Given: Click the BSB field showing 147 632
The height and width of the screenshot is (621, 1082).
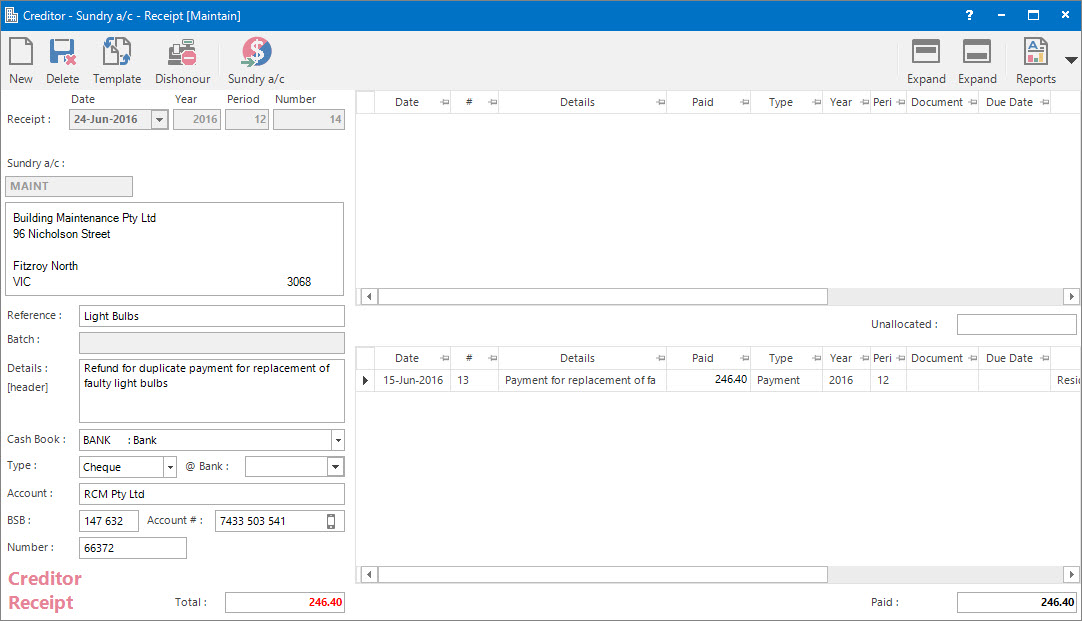Looking at the screenshot, I should click(x=108, y=521).
